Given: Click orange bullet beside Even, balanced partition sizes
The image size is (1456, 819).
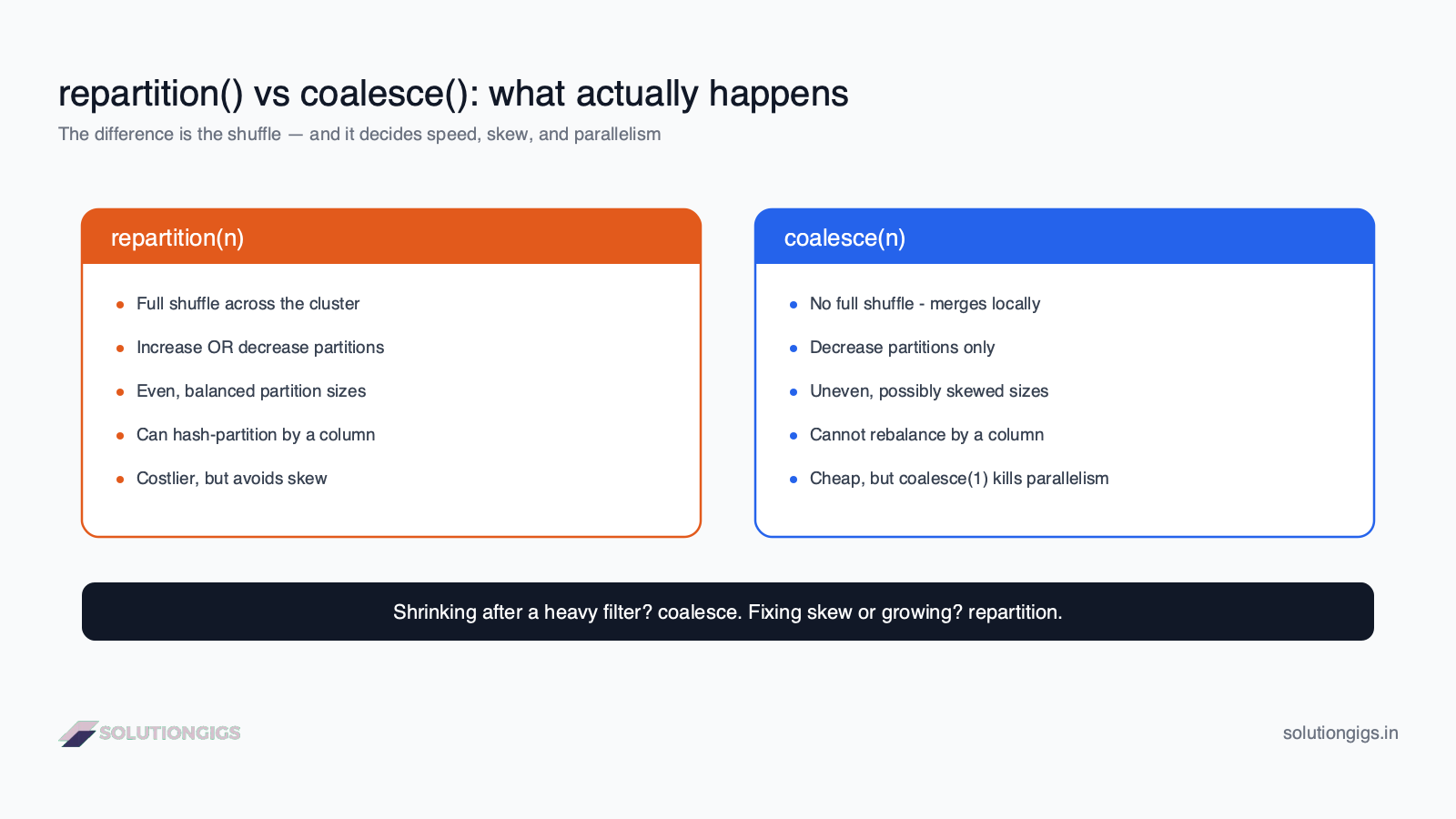Looking at the screenshot, I should click(x=120, y=392).
